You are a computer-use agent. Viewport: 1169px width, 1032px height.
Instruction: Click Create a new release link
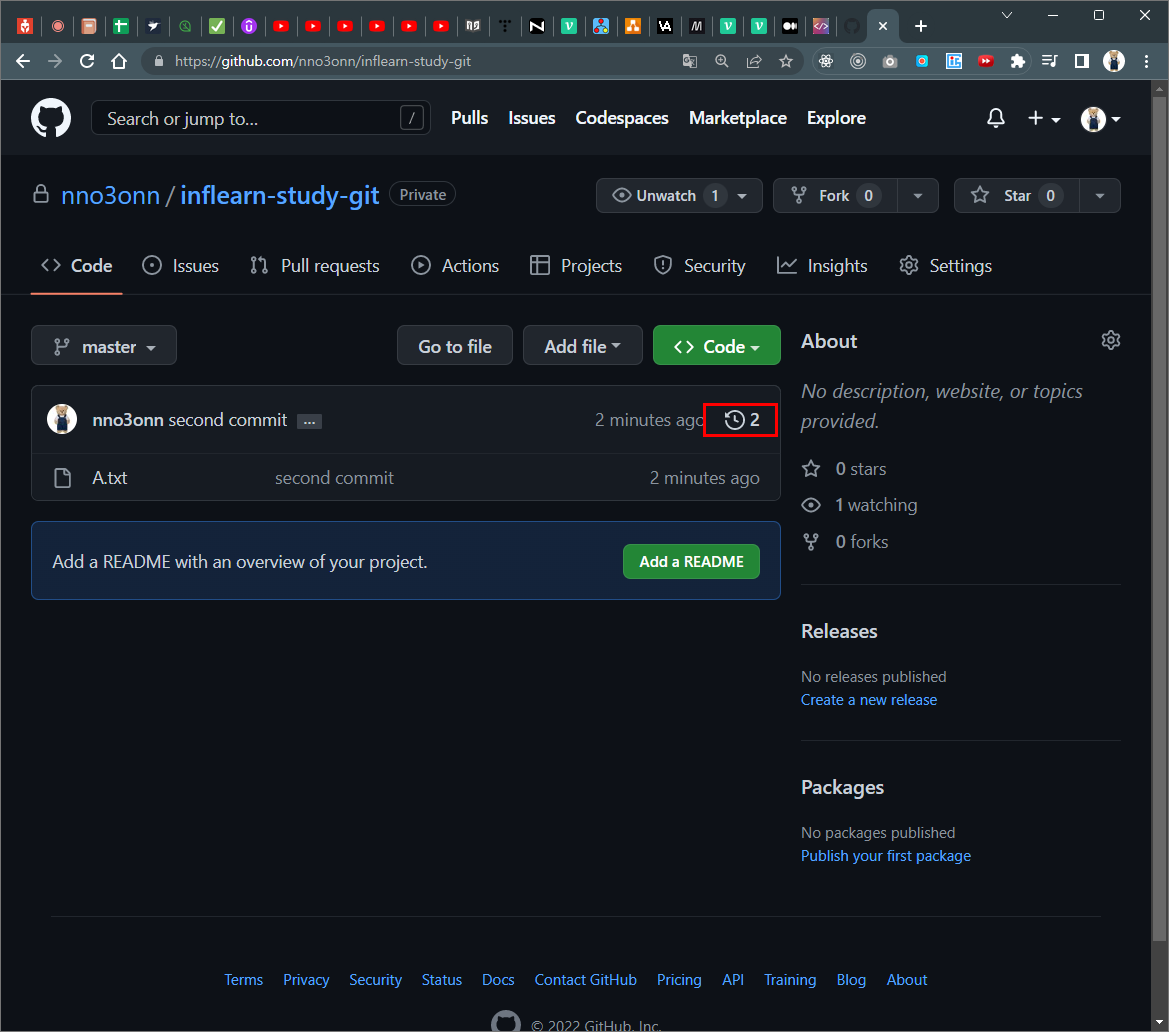click(x=869, y=699)
